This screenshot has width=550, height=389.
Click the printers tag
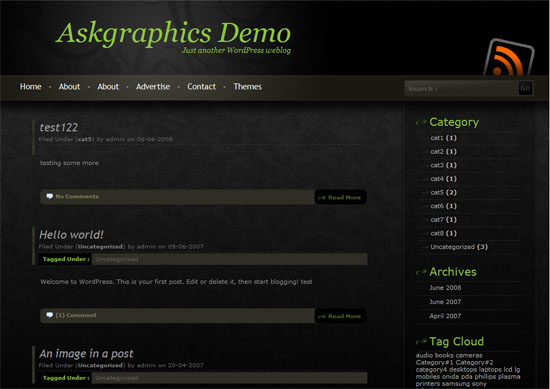coord(428,383)
